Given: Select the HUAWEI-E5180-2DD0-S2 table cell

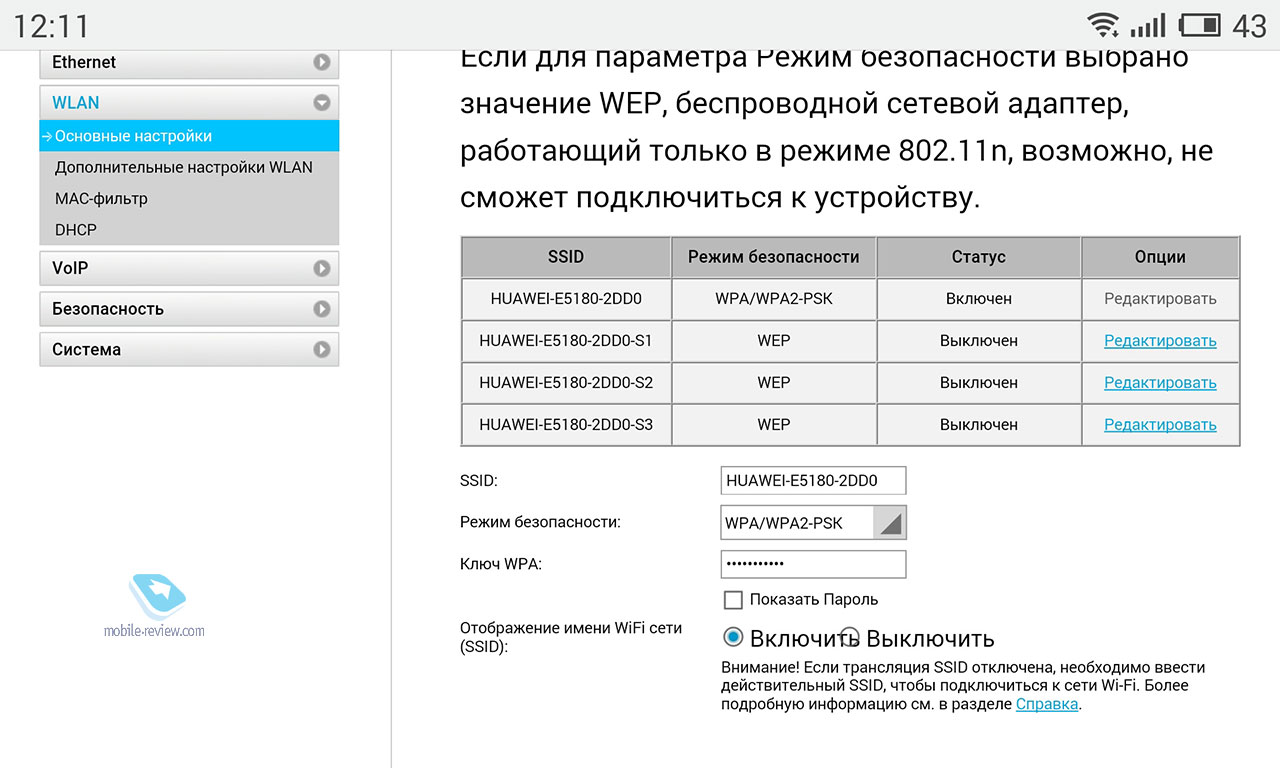Looking at the screenshot, I should click(566, 383).
